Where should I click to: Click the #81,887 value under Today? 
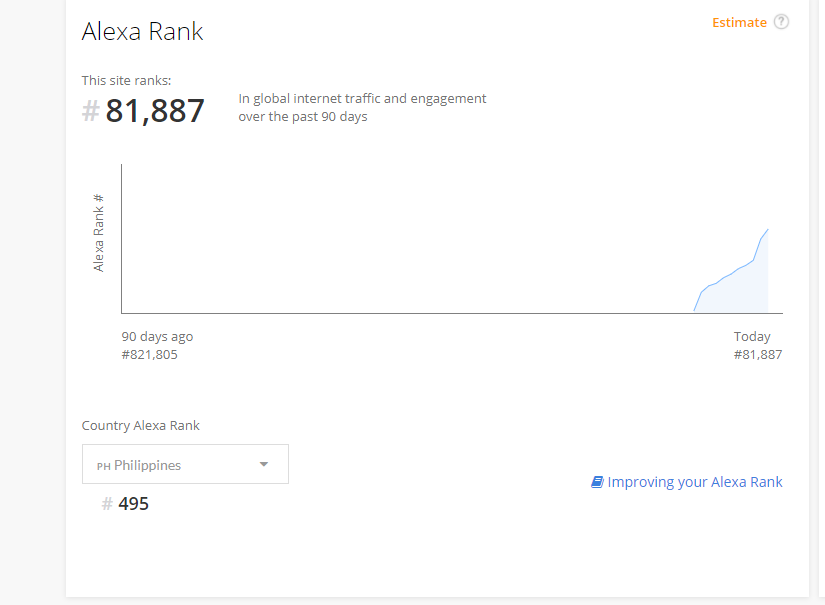[x=758, y=355]
